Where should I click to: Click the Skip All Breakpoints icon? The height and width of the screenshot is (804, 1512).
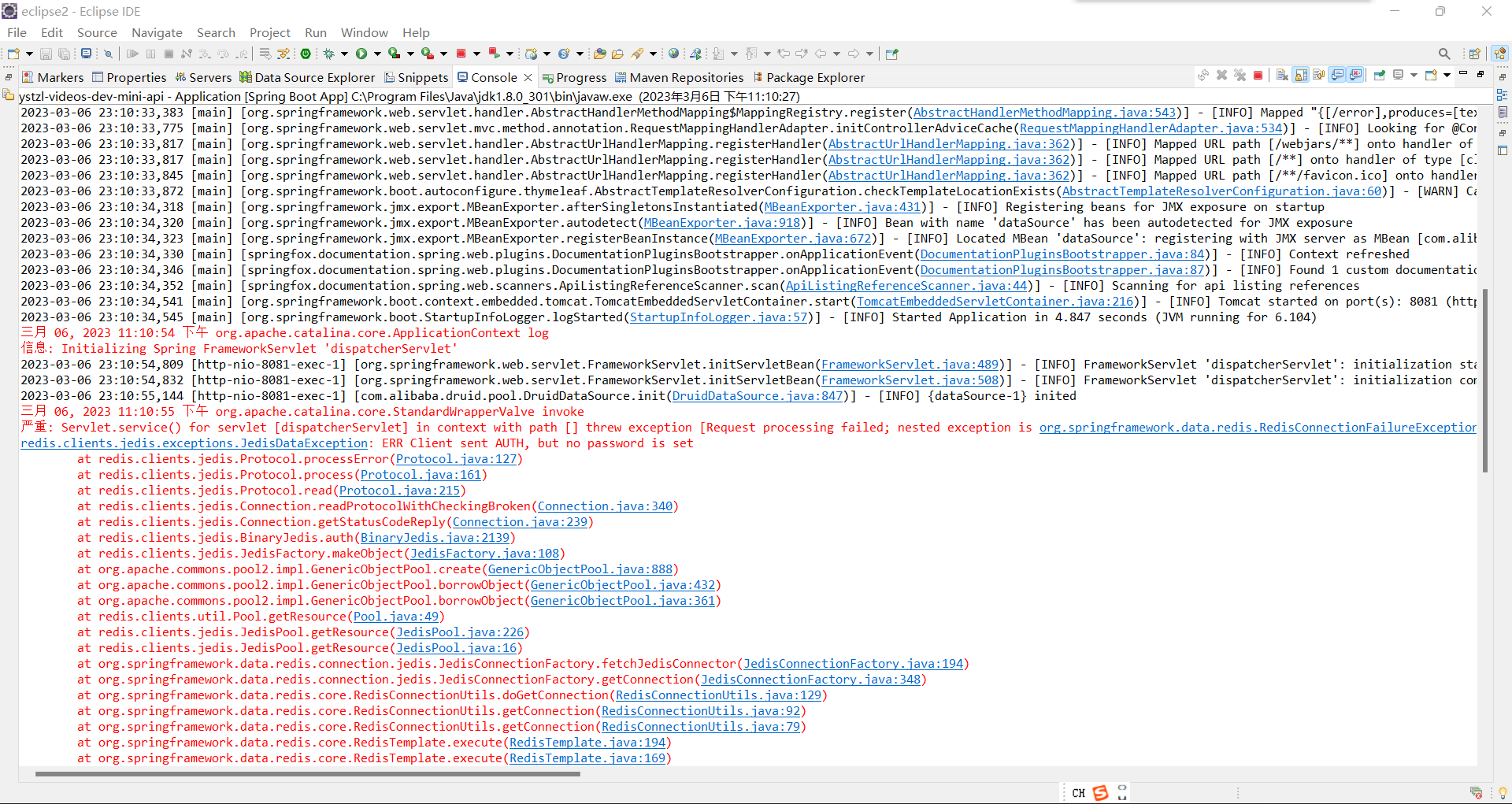point(109,54)
